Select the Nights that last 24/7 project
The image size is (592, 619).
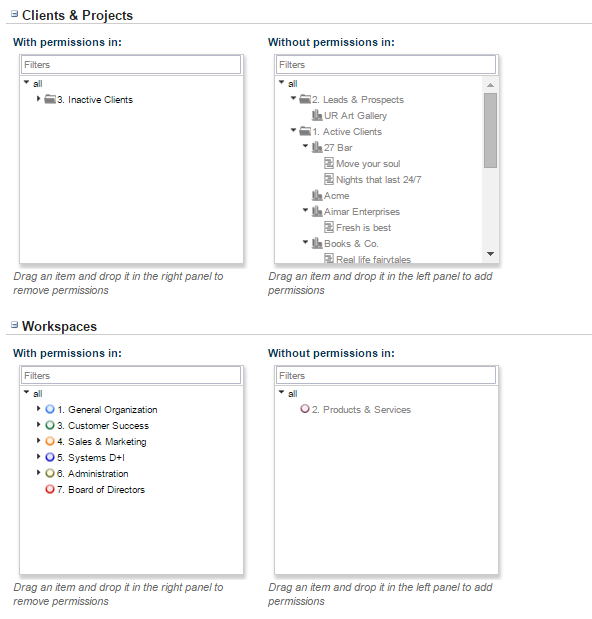(x=378, y=180)
